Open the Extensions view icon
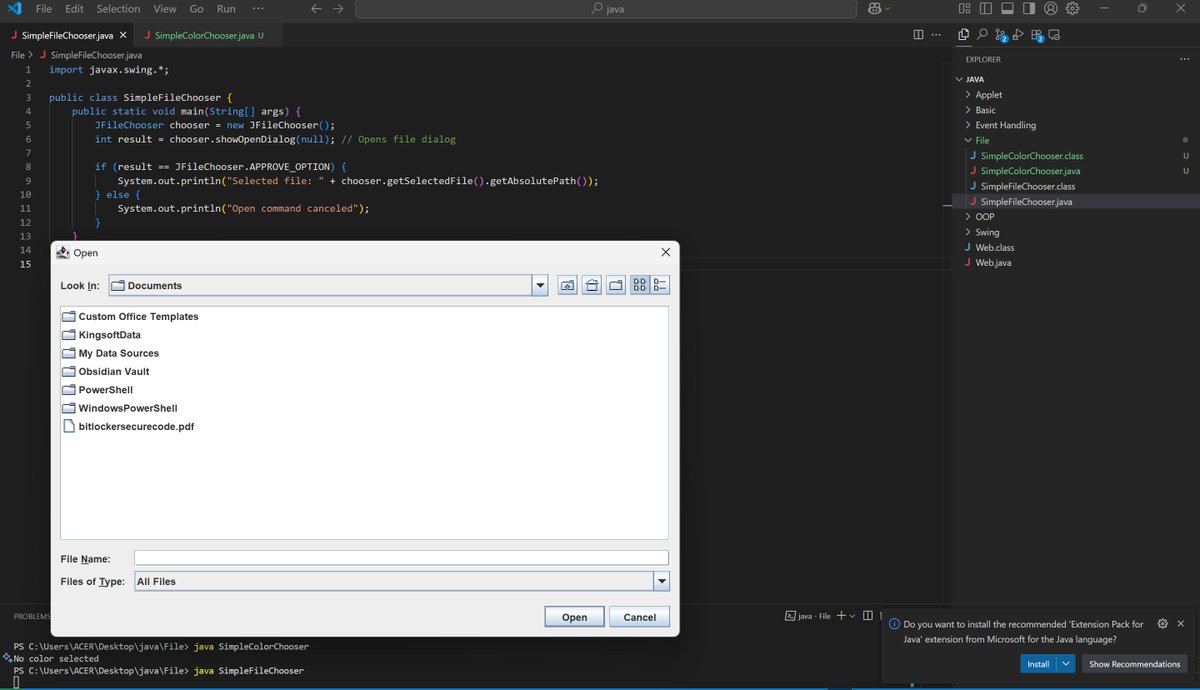The image size is (1200, 690). (x=1037, y=35)
